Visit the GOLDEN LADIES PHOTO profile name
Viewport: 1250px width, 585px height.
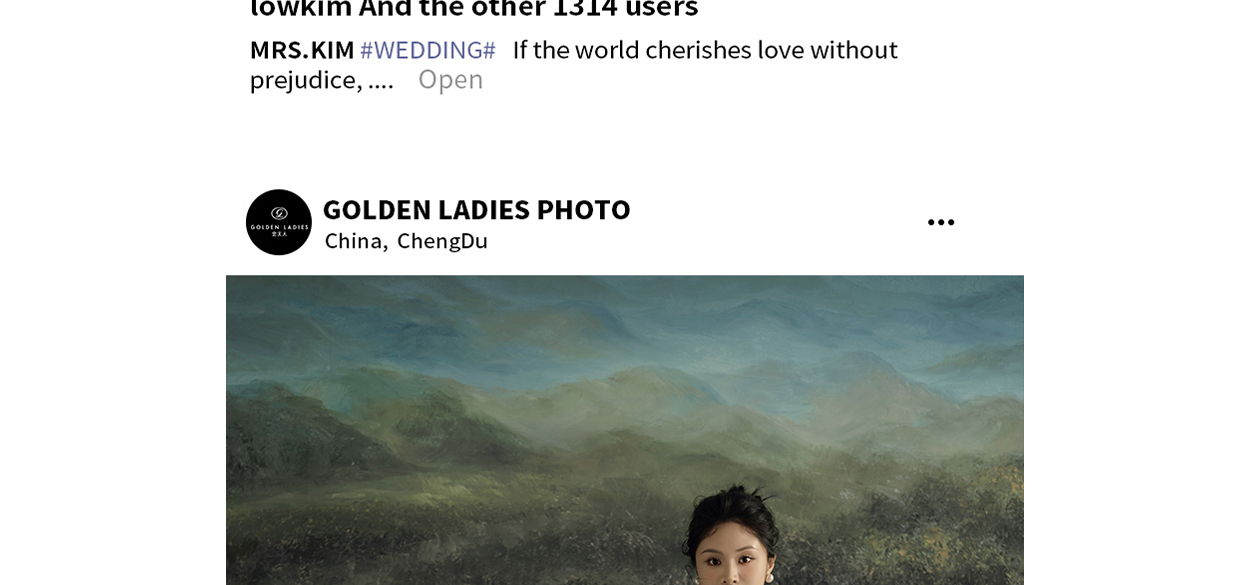click(x=476, y=209)
